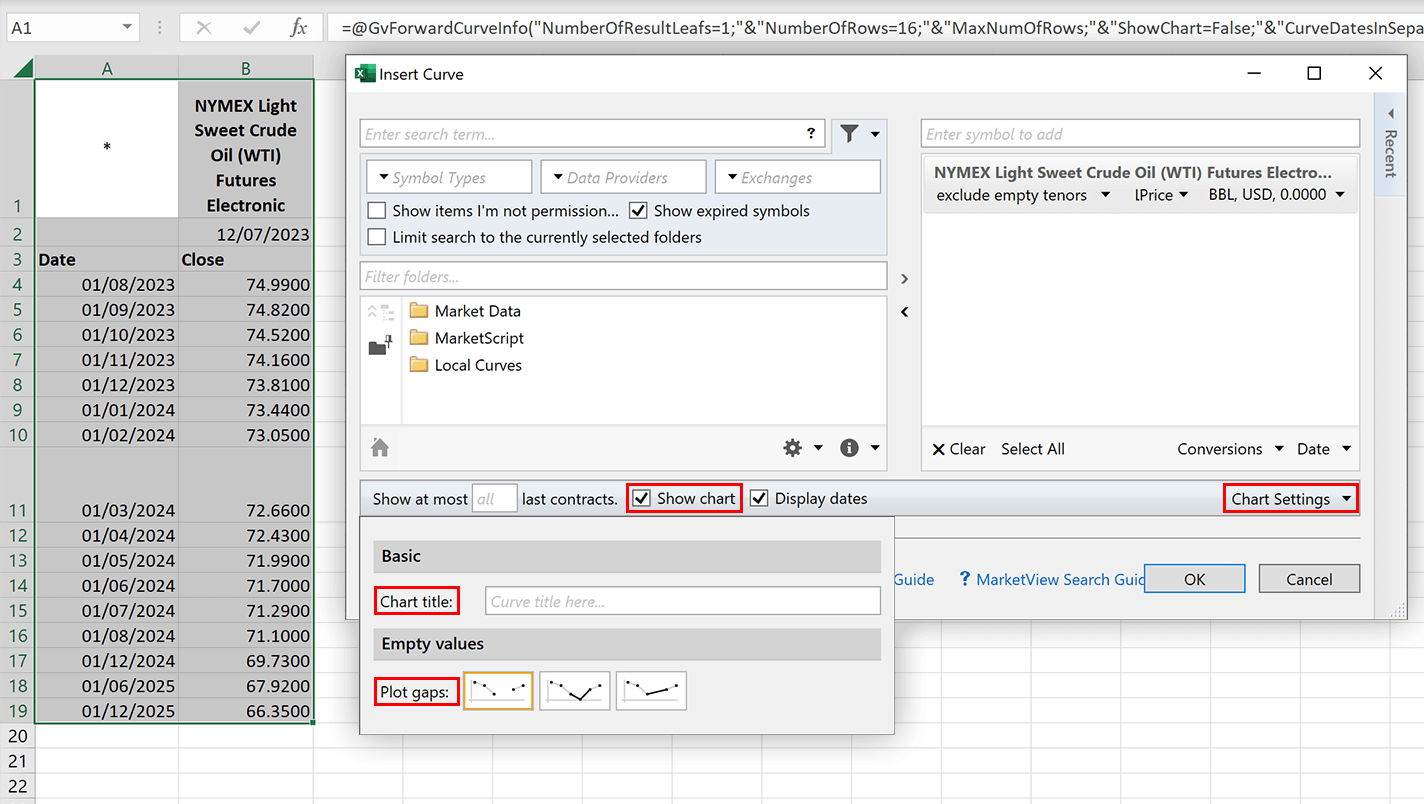Open the Date dropdown
The width and height of the screenshot is (1424, 804).
[x=1324, y=449]
